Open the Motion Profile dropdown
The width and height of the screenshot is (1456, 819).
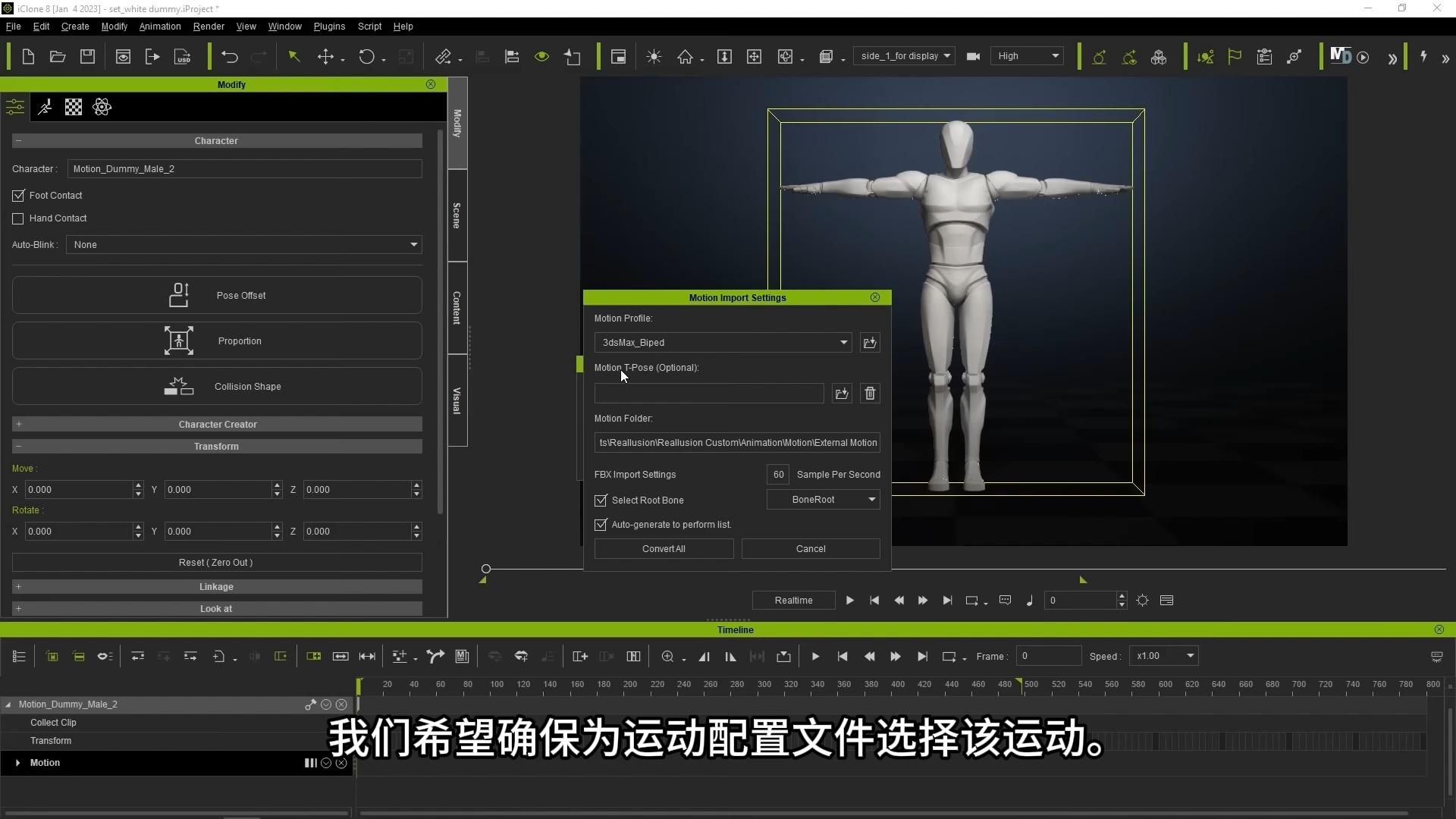coord(843,342)
